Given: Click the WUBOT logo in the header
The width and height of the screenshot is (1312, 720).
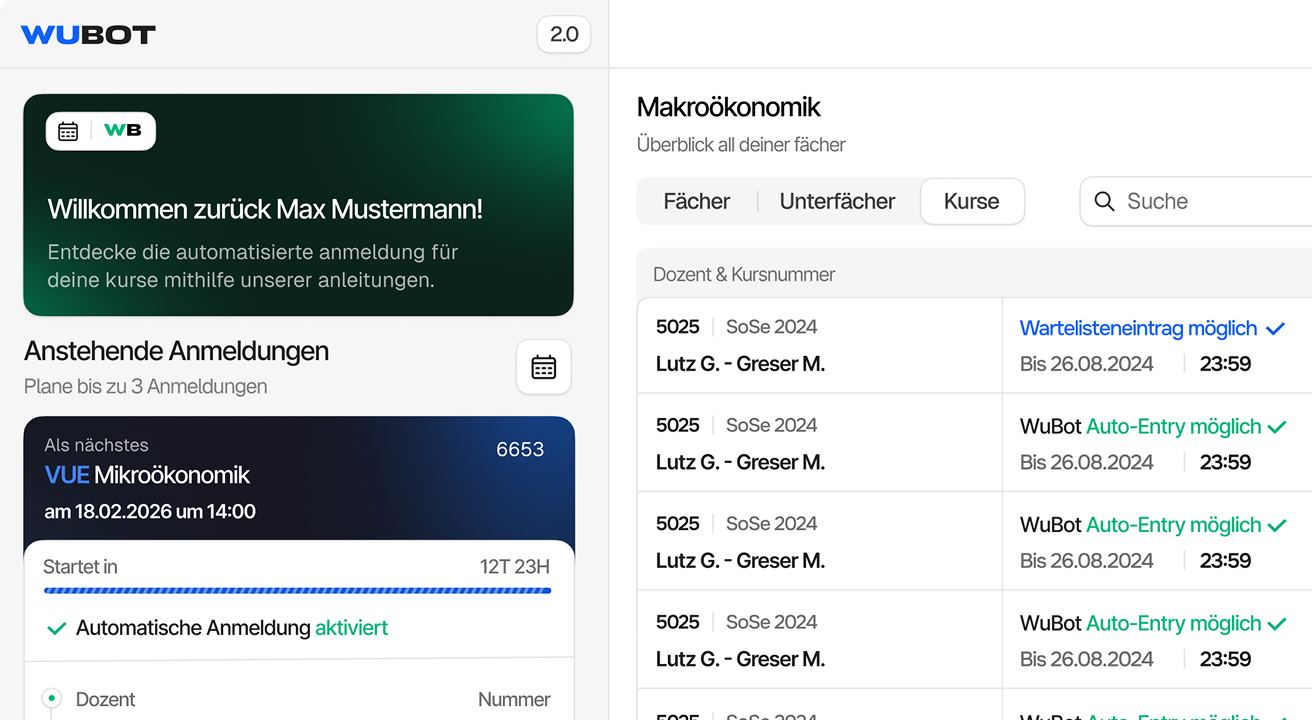Looking at the screenshot, I should 88,35.
